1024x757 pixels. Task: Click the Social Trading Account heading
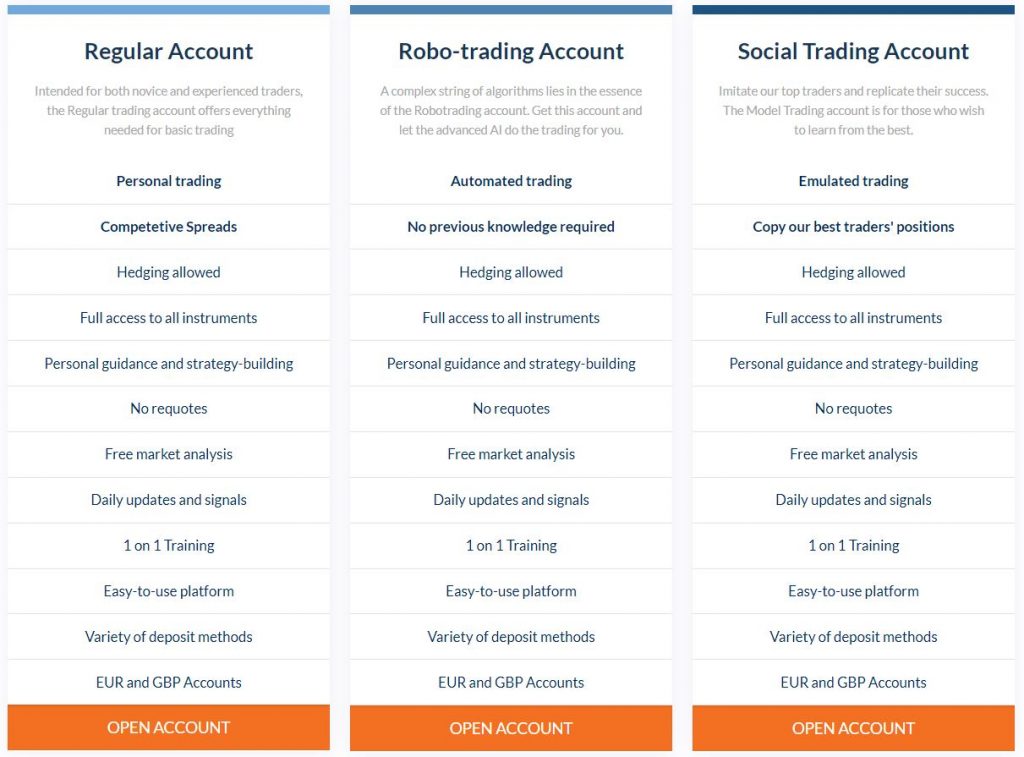[x=853, y=51]
